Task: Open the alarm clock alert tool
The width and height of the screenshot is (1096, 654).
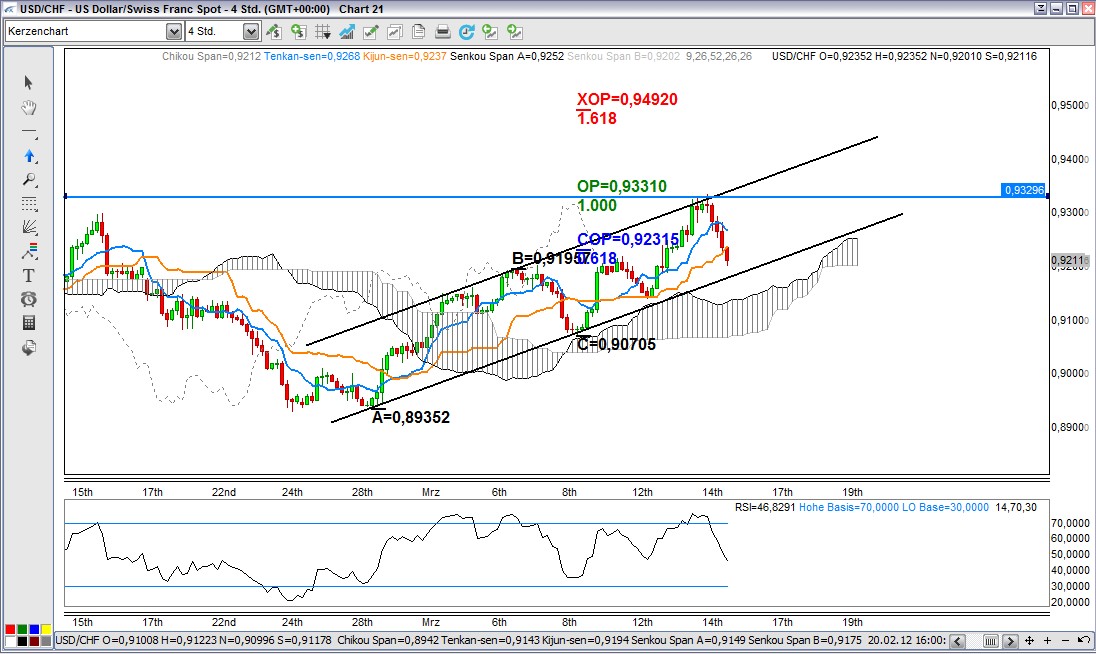Action: coord(29,299)
